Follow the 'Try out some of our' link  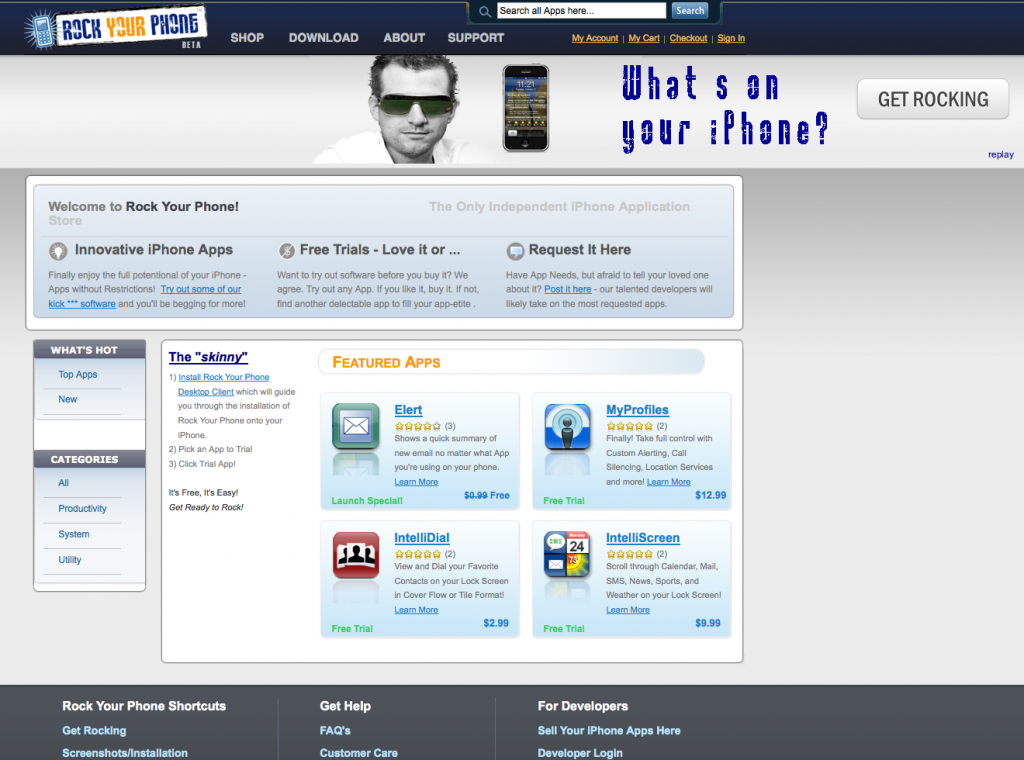[201, 289]
